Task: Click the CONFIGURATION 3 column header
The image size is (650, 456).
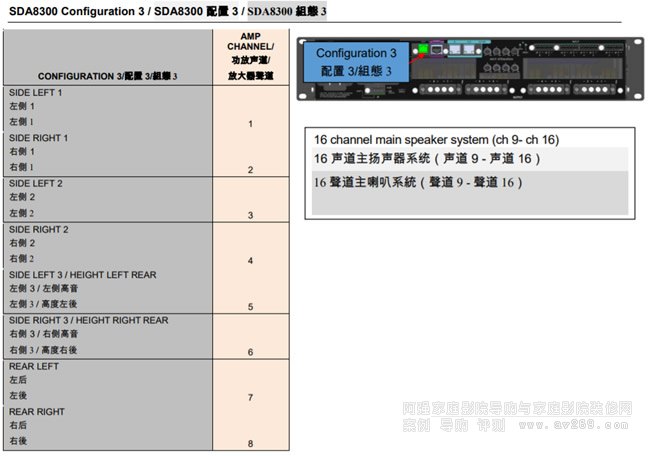Action: click(x=107, y=76)
